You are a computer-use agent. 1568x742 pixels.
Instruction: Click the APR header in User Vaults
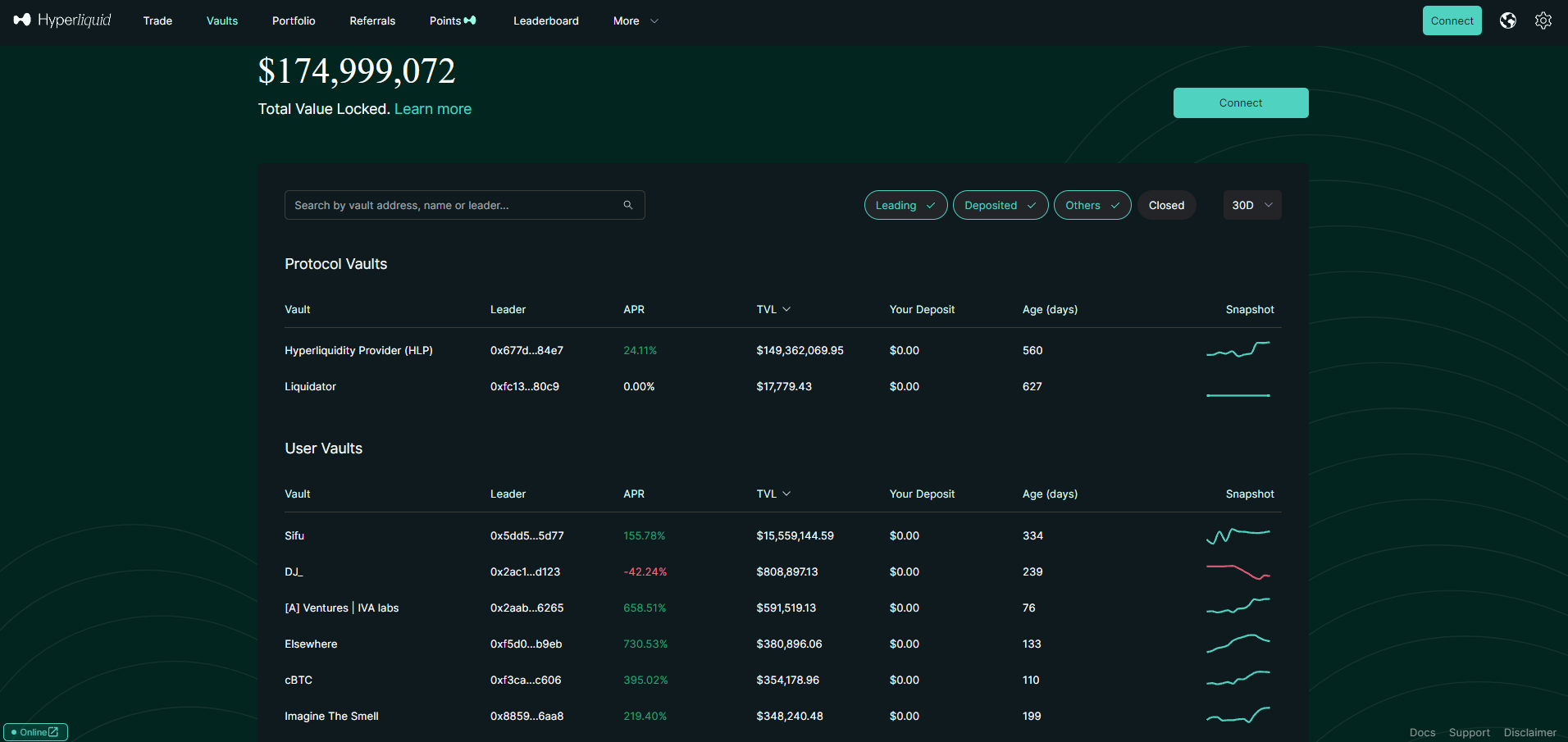pos(634,494)
